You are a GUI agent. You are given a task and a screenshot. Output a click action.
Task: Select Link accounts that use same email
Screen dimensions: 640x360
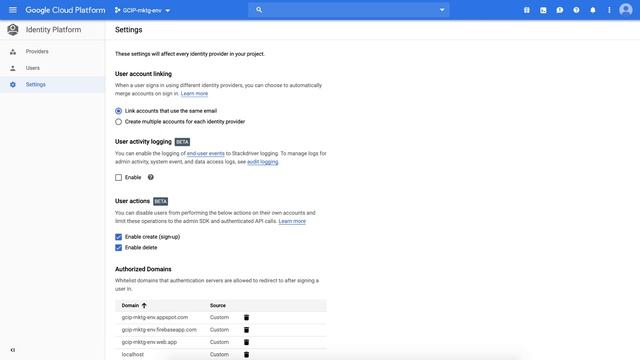click(x=118, y=111)
